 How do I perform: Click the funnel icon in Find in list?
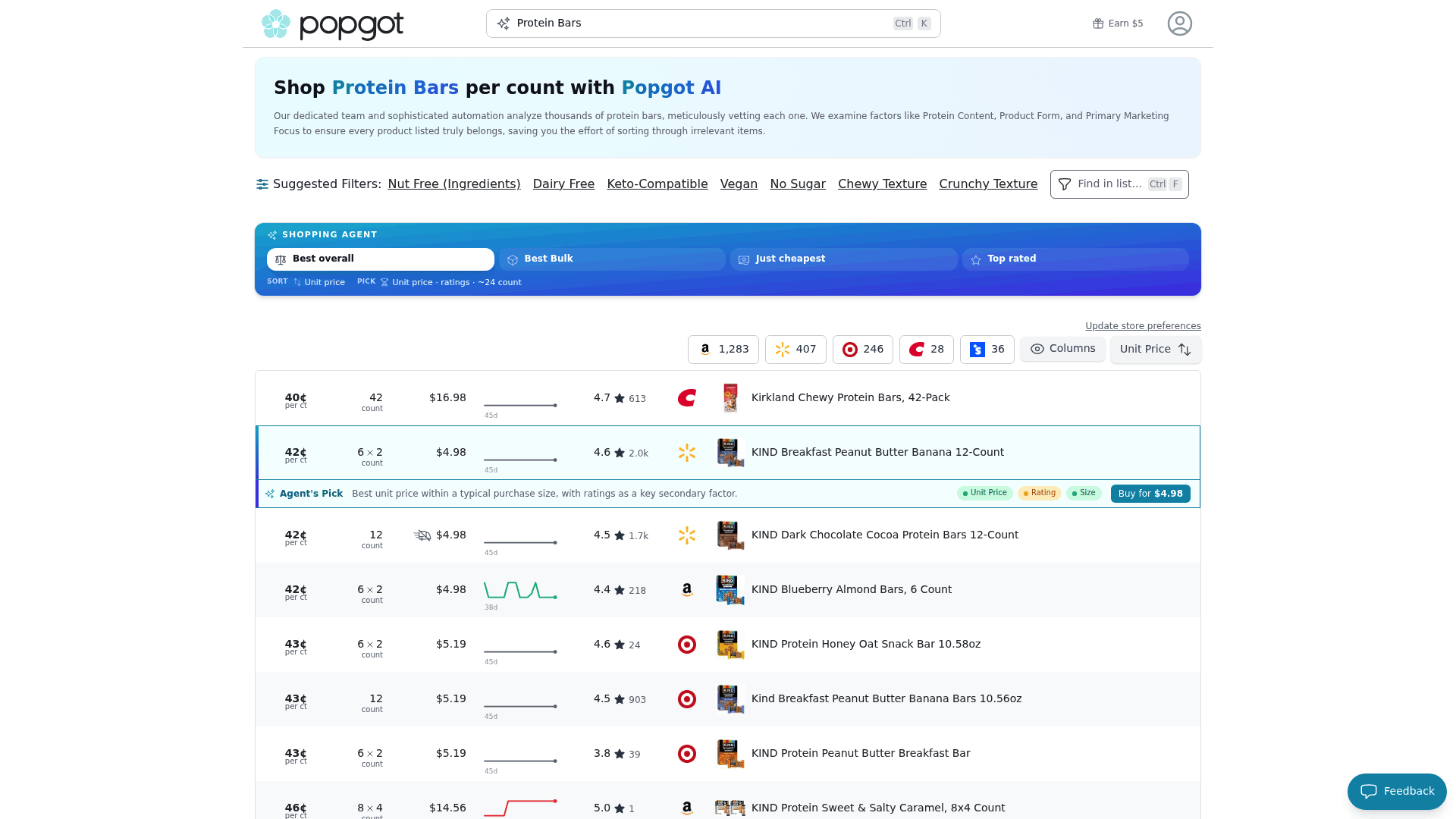[1065, 184]
